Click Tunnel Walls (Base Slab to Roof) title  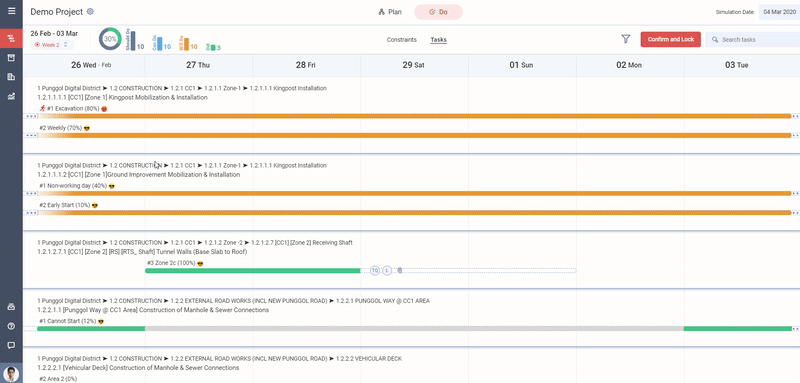point(142,252)
